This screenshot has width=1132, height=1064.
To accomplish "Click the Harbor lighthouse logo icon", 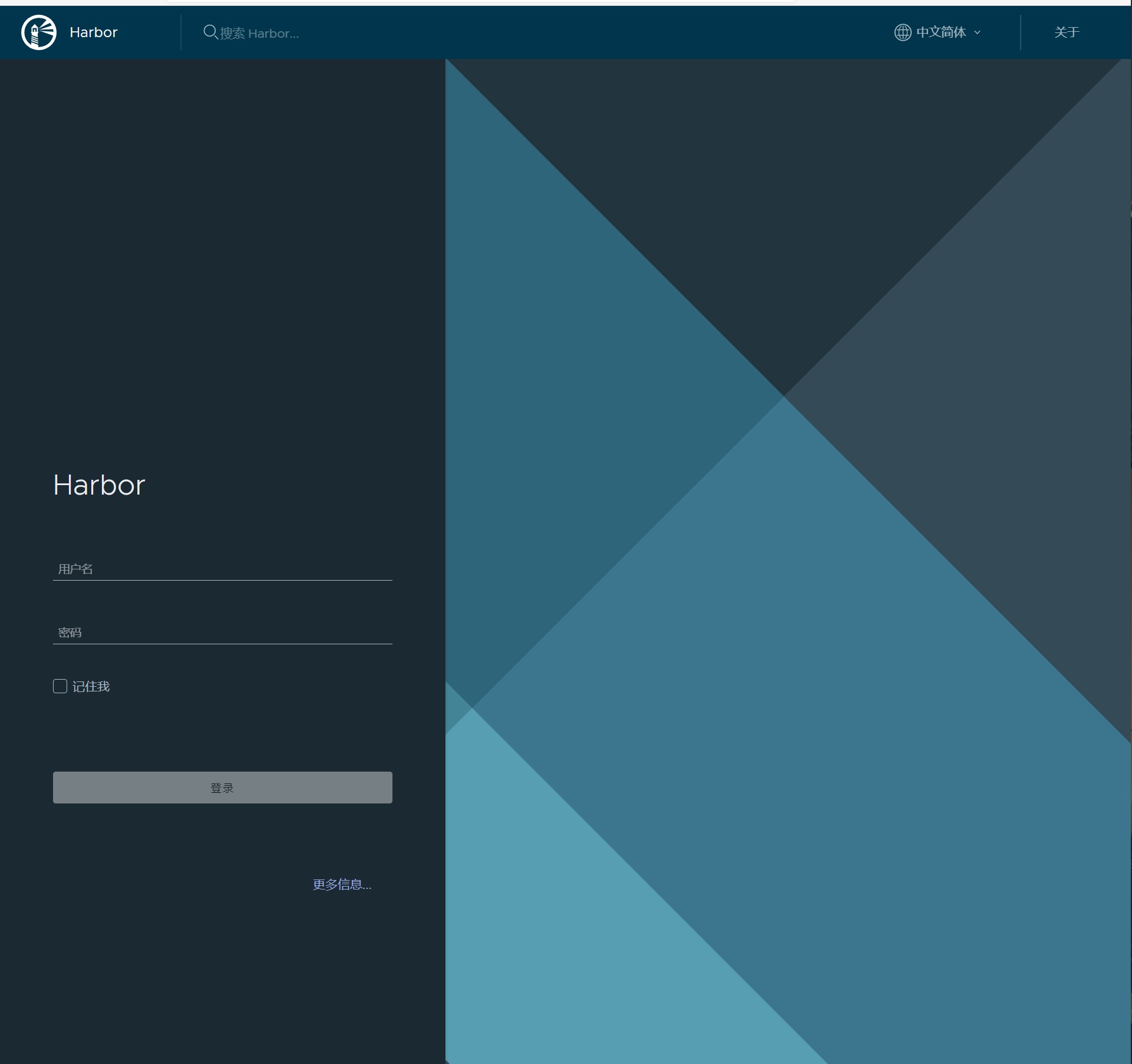I will pos(39,32).
